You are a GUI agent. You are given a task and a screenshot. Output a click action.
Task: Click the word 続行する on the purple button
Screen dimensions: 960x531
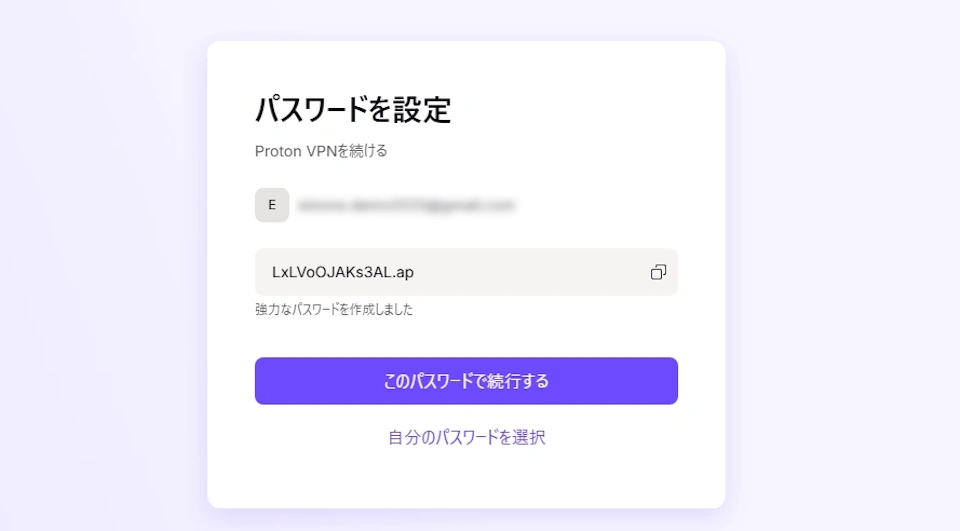click(x=512, y=381)
